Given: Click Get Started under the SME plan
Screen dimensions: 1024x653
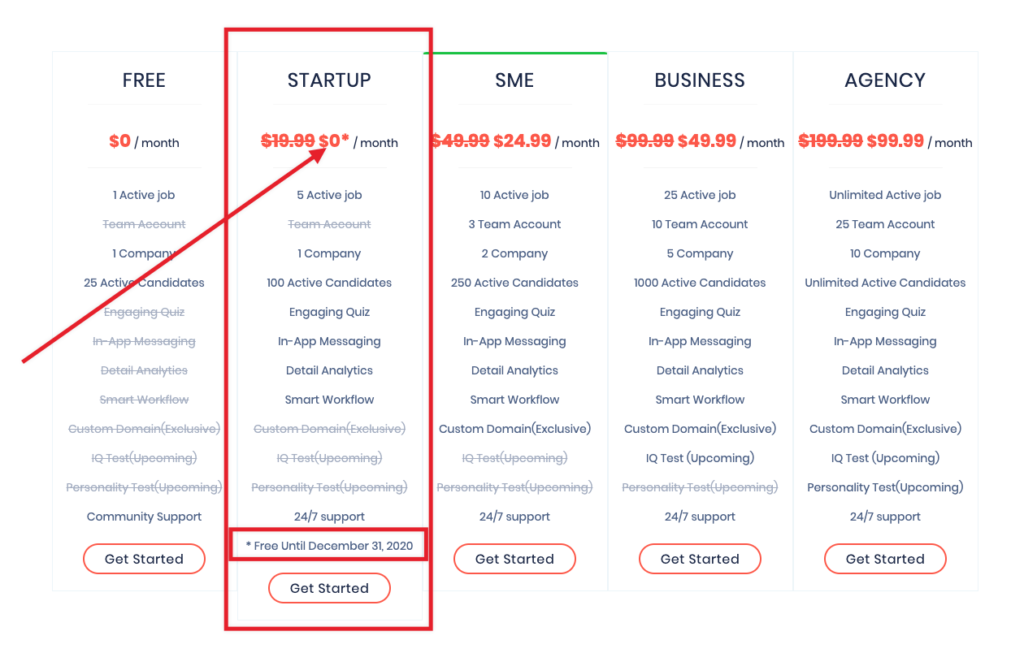Looking at the screenshot, I should pos(515,559).
